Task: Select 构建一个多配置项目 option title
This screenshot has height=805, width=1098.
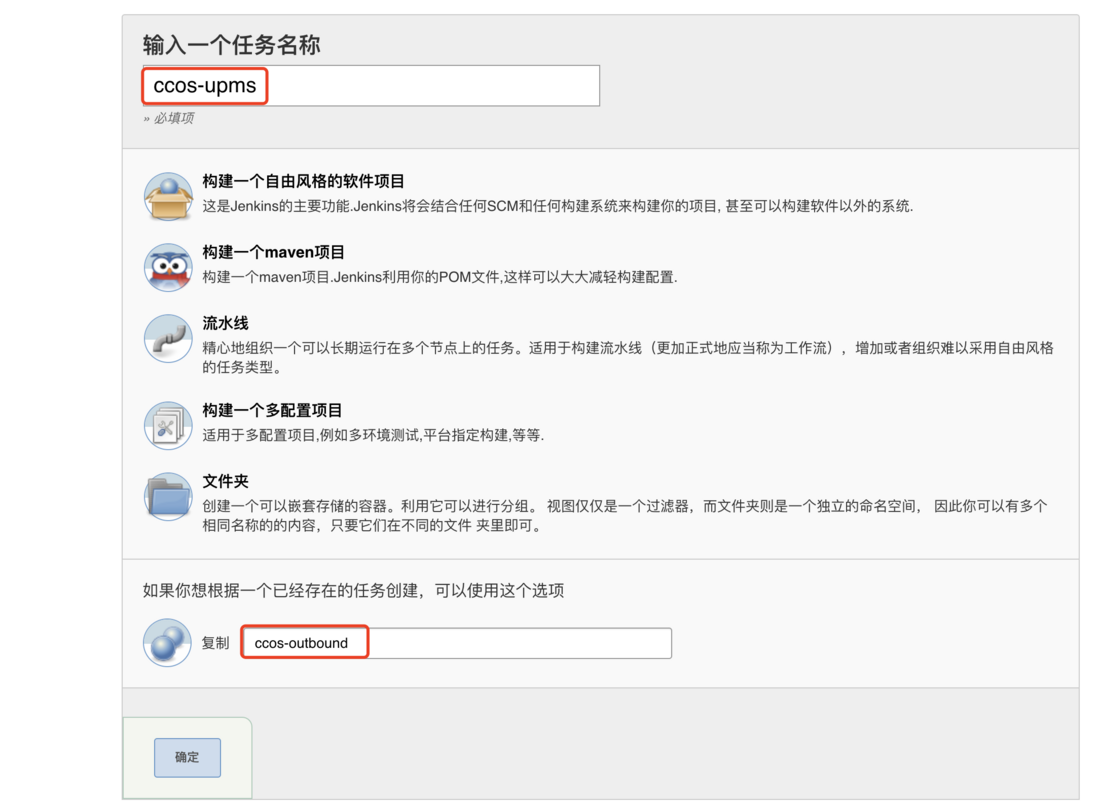Action: (x=272, y=410)
